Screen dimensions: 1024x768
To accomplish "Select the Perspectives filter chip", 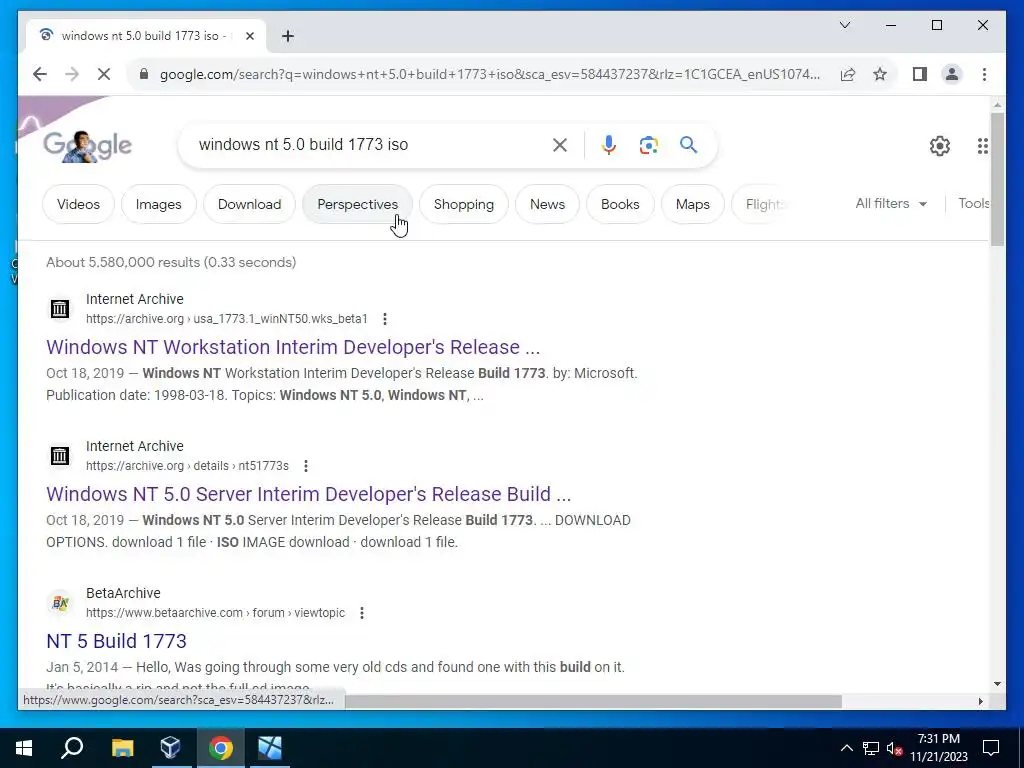I will pos(357,204).
